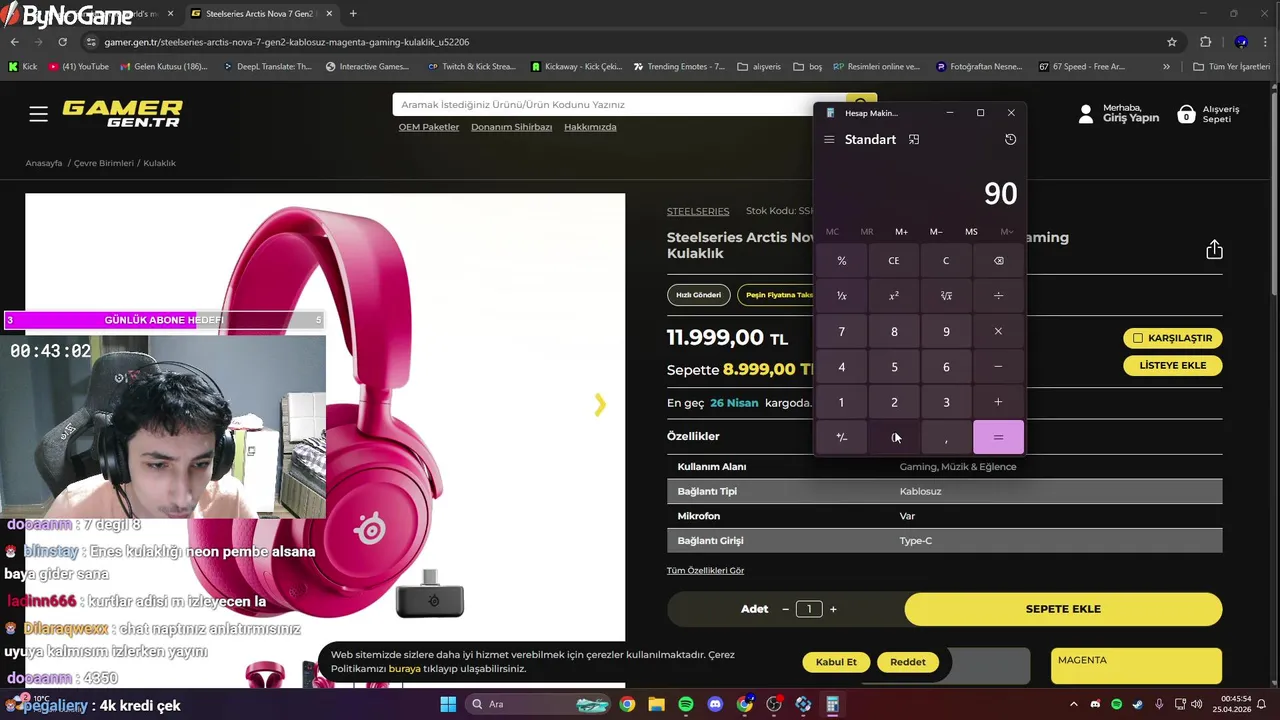This screenshot has height=720, width=1280.
Task: Bookmark this page with star icon
Action: coord(1172,42)
